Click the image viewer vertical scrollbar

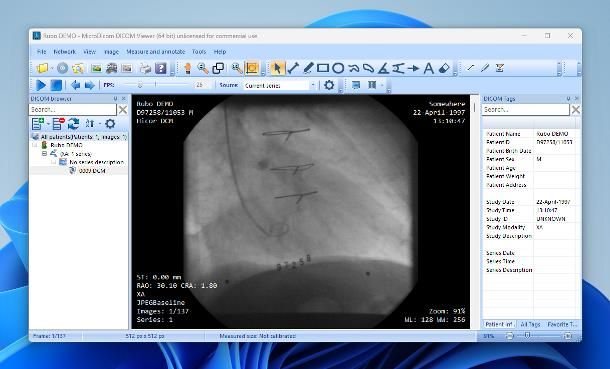click(x=474, y=212)
